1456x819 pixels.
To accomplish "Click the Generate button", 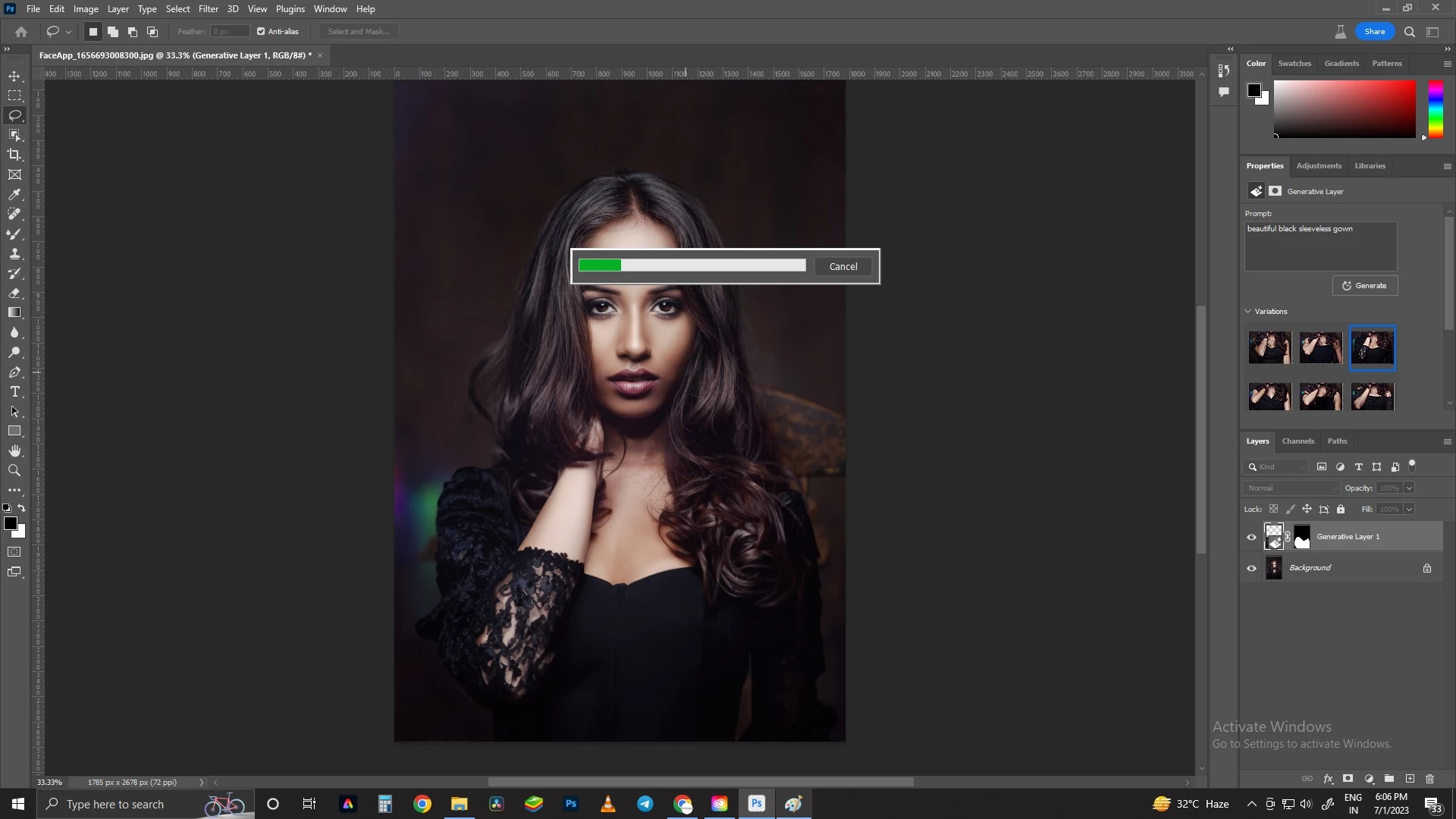I will [x=1364, y=286].
